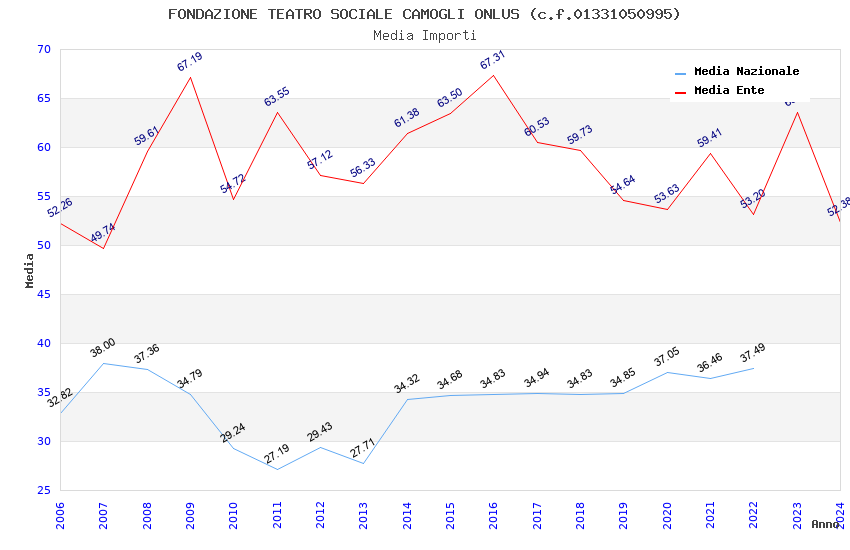Click the 34.85 data label
The image size is (850, 550).
point(623,378)
